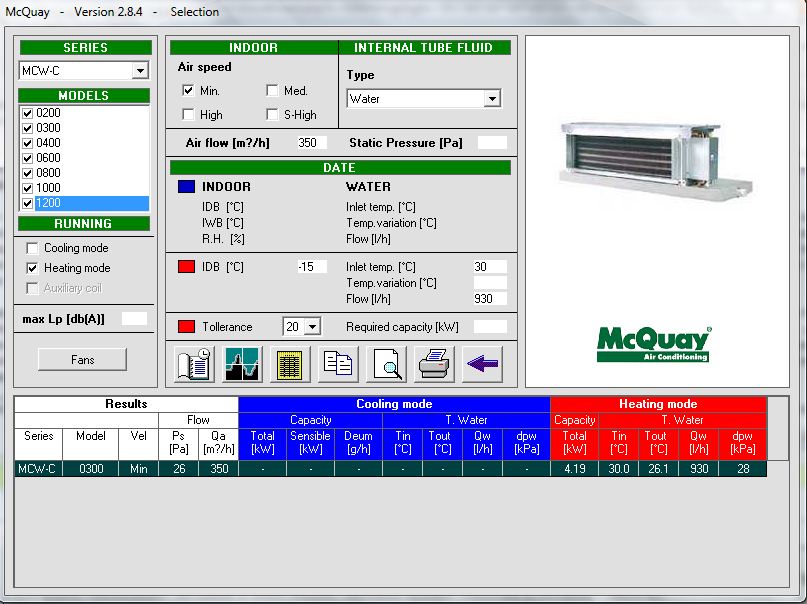
Task: Click the heating Flow 930 field
Action: click(x=490, y=298)
